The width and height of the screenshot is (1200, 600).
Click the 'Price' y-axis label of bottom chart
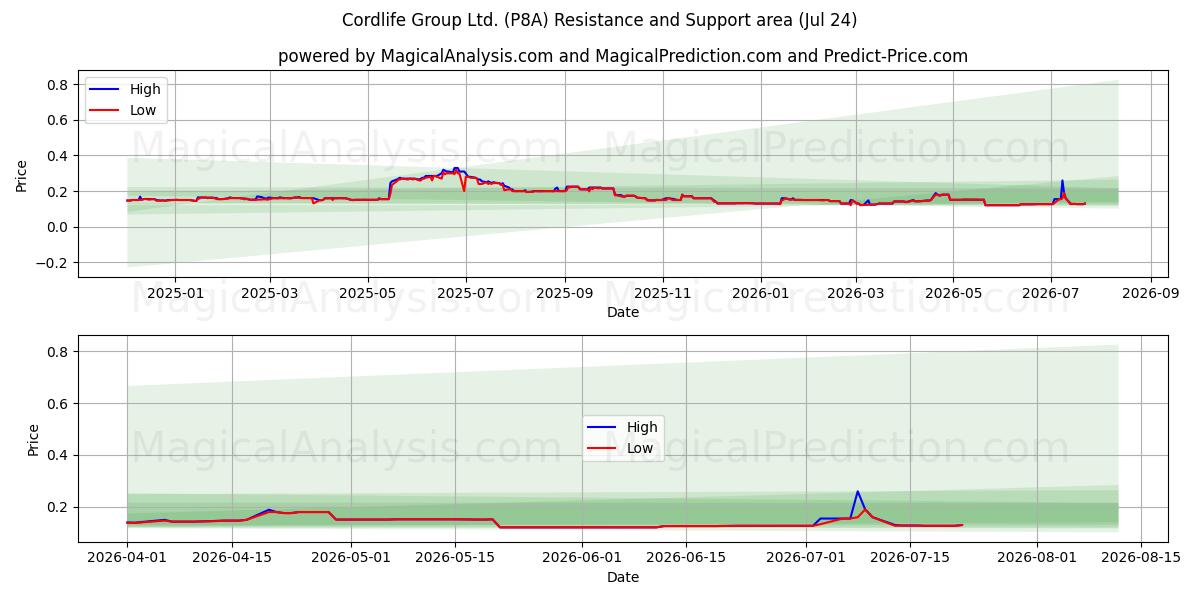(x=34, y=440)
